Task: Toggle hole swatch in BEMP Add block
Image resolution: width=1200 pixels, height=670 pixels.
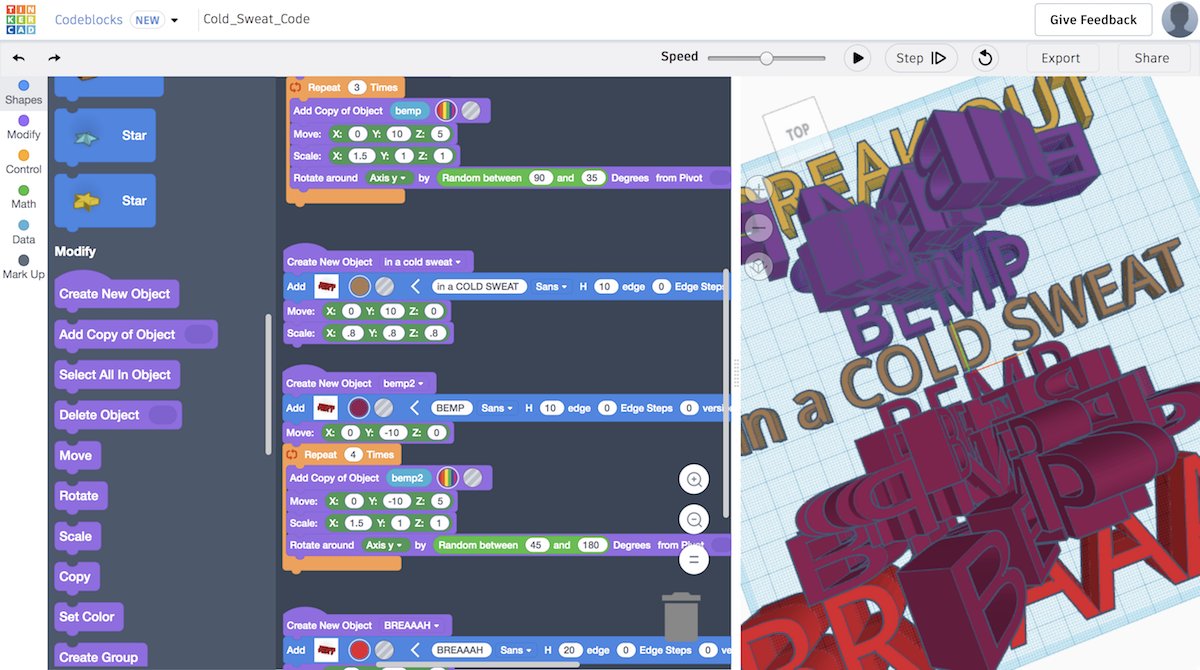Action: (384, 408)
